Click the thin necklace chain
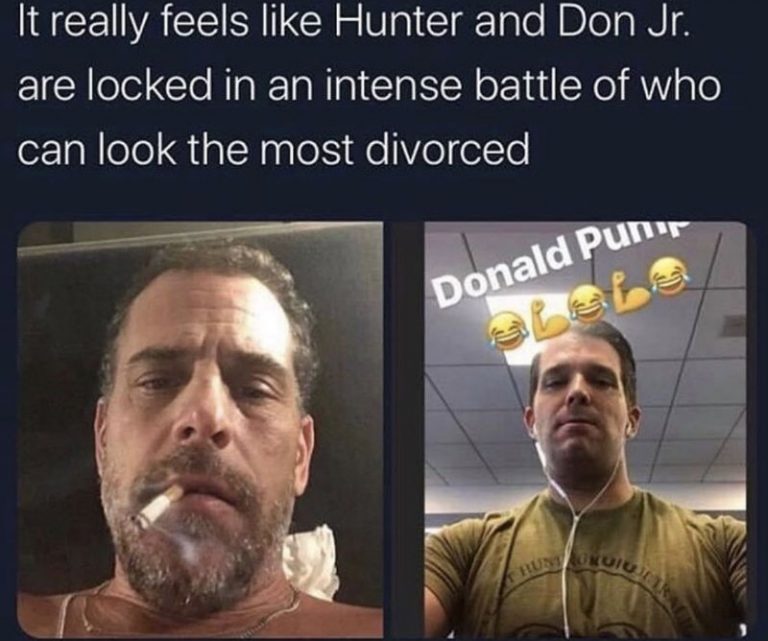768x641 pixels. click(196, 615)
